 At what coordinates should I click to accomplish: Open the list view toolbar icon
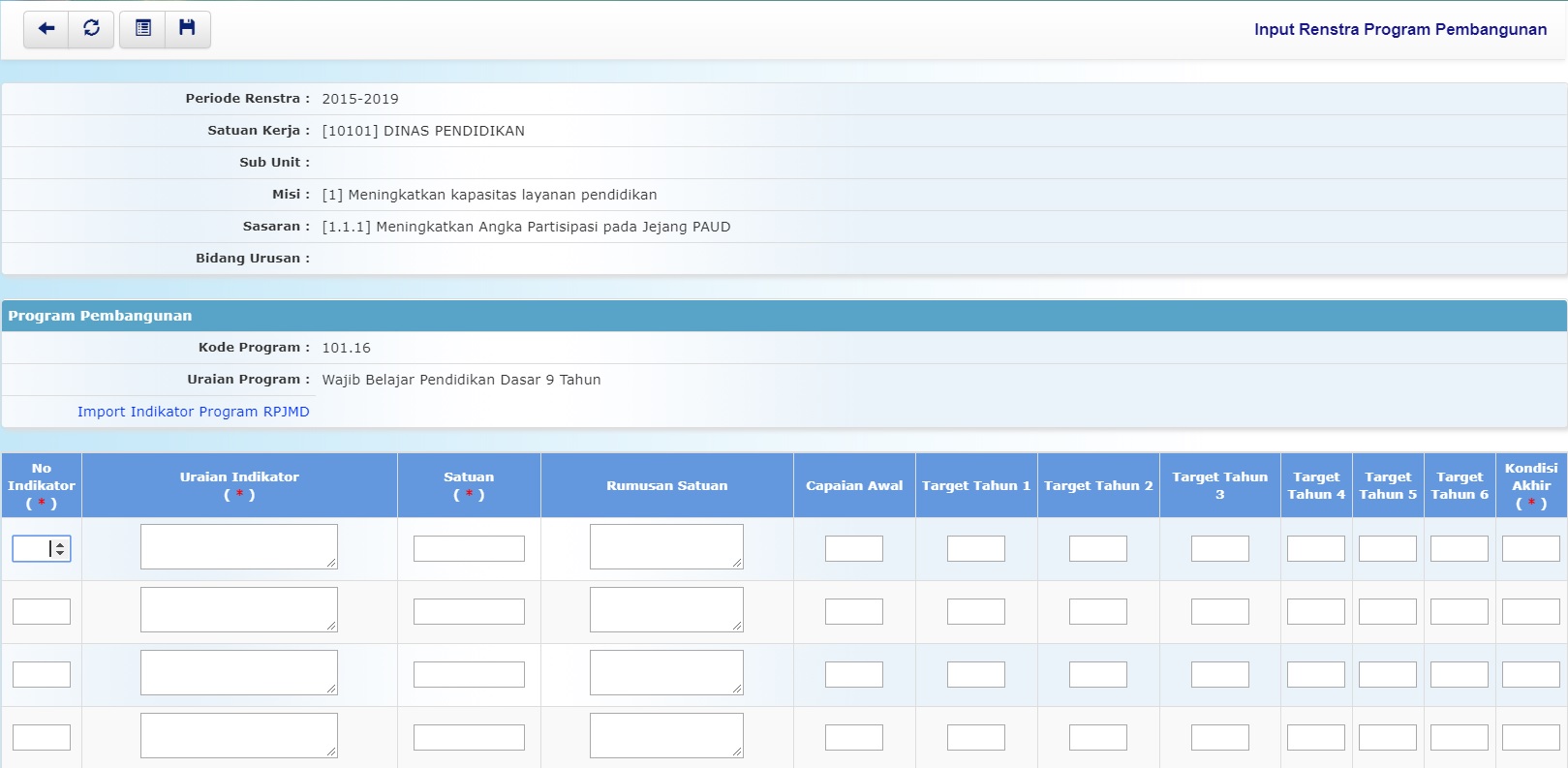[142, 29]
